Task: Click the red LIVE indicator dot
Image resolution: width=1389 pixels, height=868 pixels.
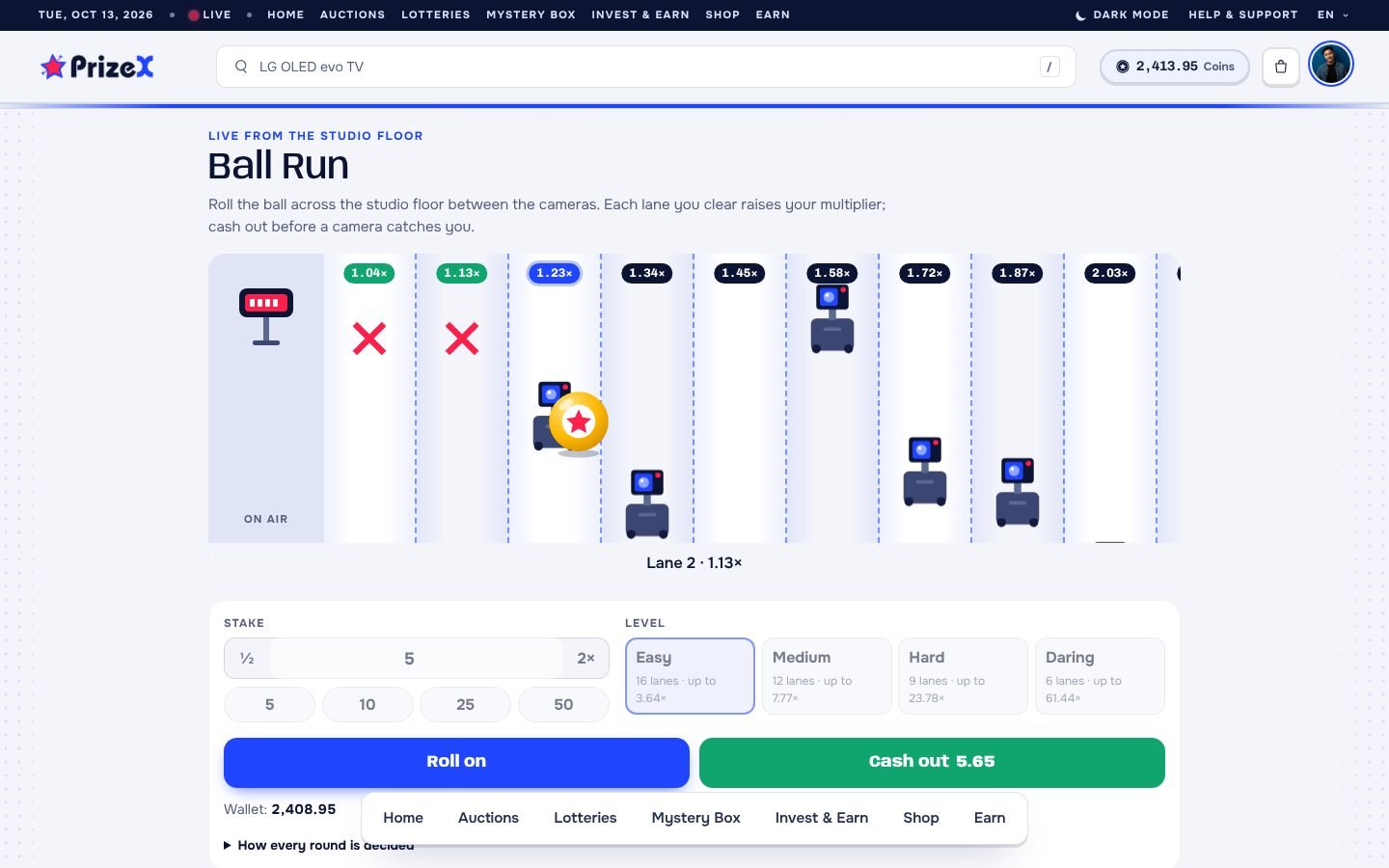Action: [193, 15]
